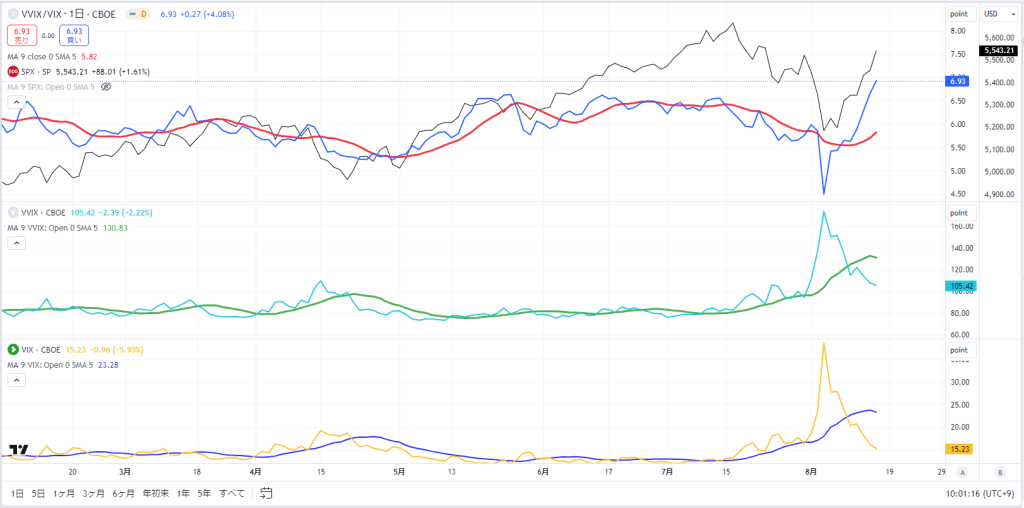1024x508 pixels.
Task: Collapse the VIX pane legend chevron
Action: click(16, 380)
